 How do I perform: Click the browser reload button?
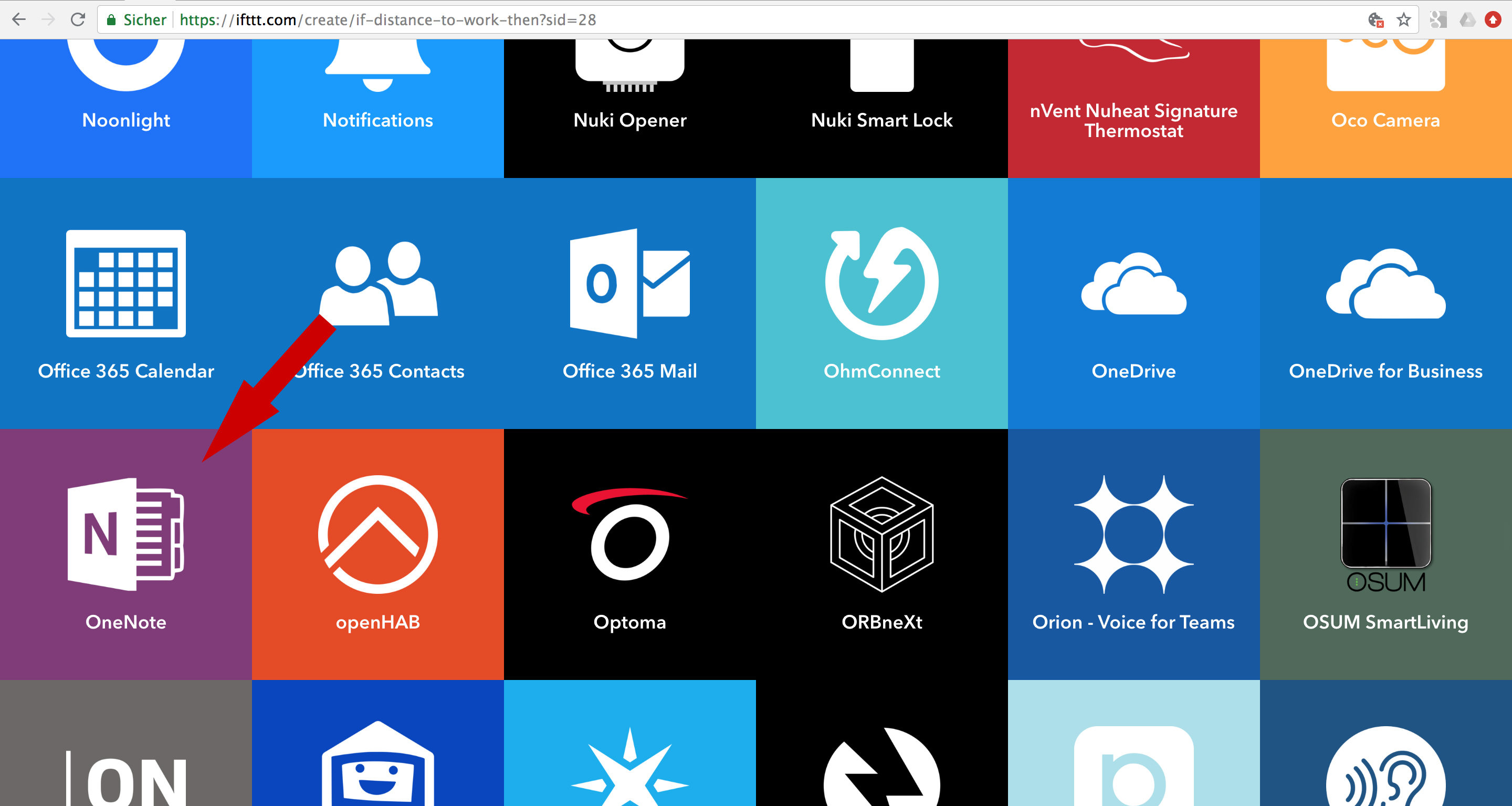click(78, 20)
